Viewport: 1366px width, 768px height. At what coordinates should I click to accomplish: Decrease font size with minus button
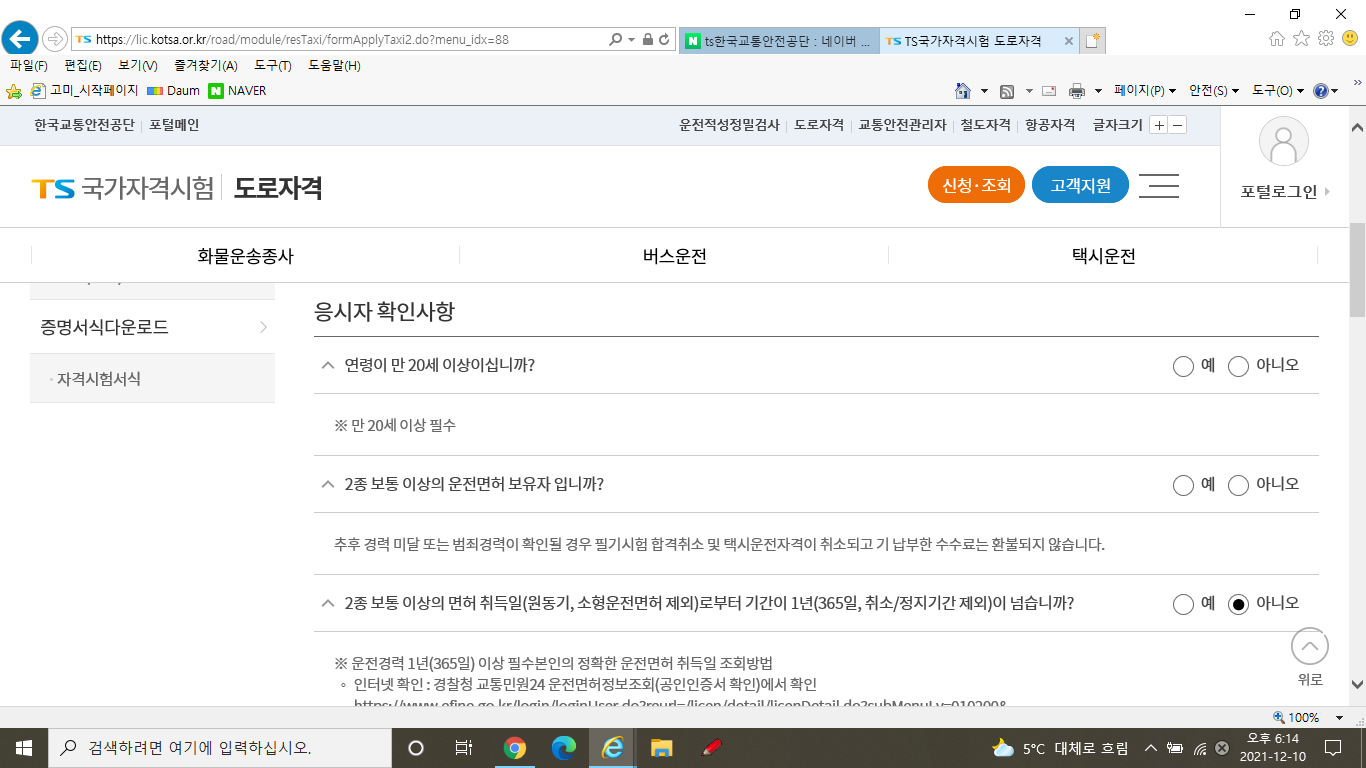(x=1178, y=125)
